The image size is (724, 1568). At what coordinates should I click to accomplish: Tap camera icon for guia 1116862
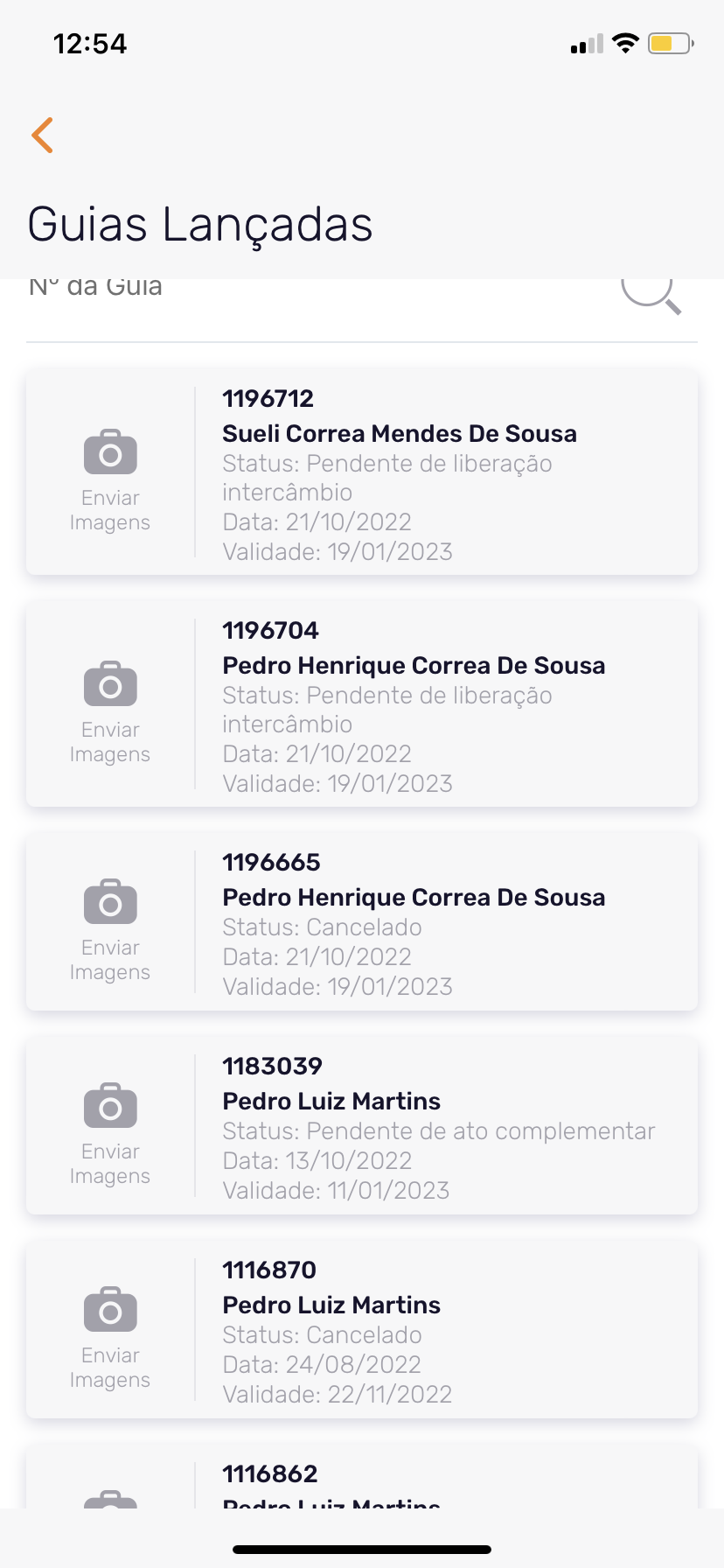click(x=110, y=1496)
